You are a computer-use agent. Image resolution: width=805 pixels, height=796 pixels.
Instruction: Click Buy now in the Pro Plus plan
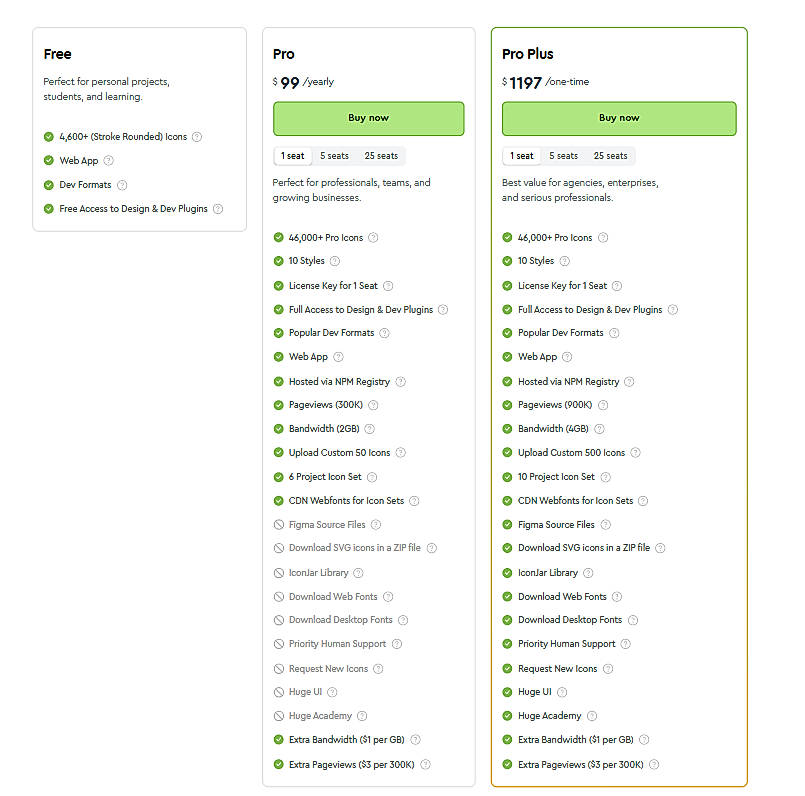[x=619, y=118]
